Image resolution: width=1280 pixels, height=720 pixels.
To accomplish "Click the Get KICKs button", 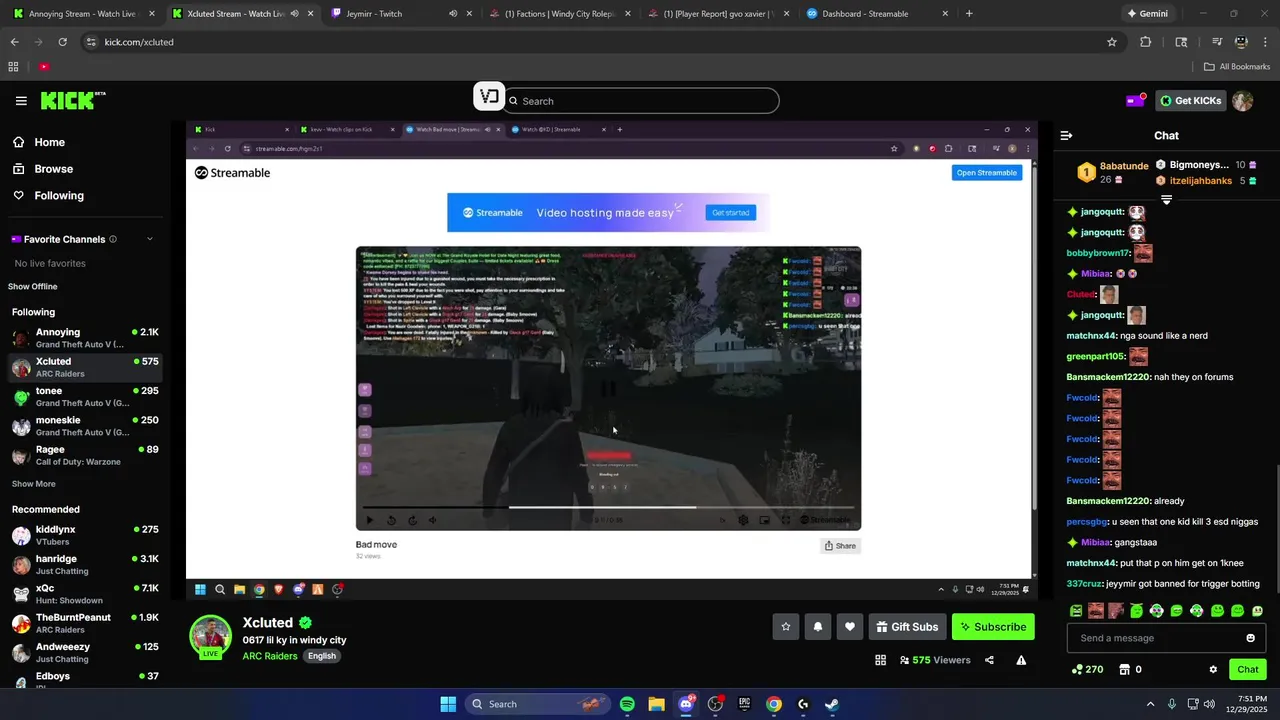I will [x=1191, y=101].
